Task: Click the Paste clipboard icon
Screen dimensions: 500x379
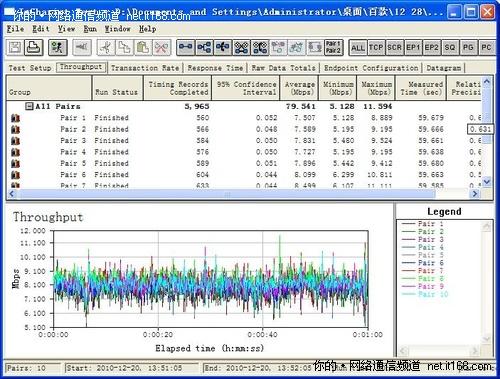Action: (143, 48)
